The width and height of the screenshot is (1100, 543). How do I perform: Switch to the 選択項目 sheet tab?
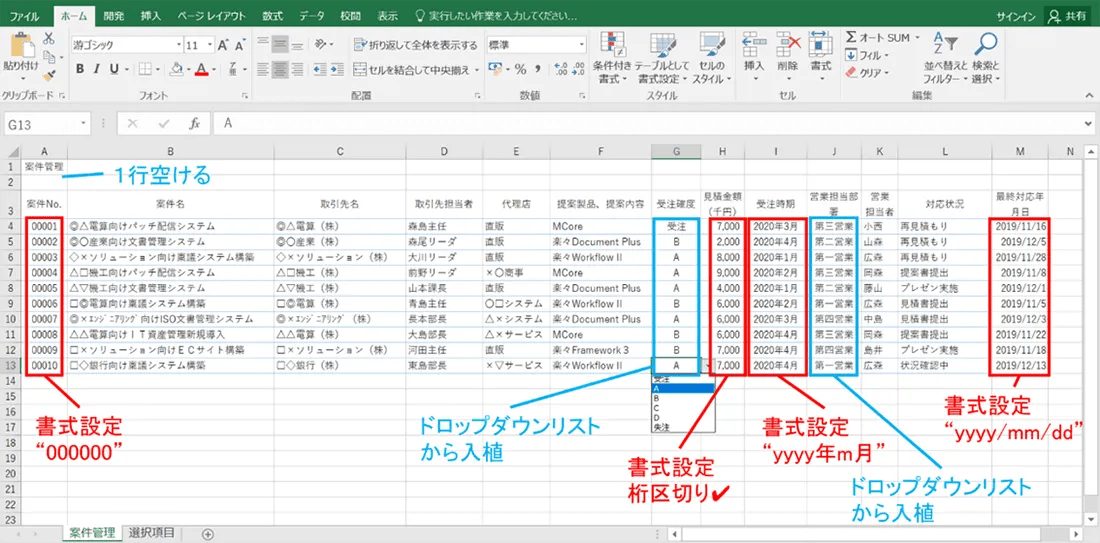pos(152,532)
